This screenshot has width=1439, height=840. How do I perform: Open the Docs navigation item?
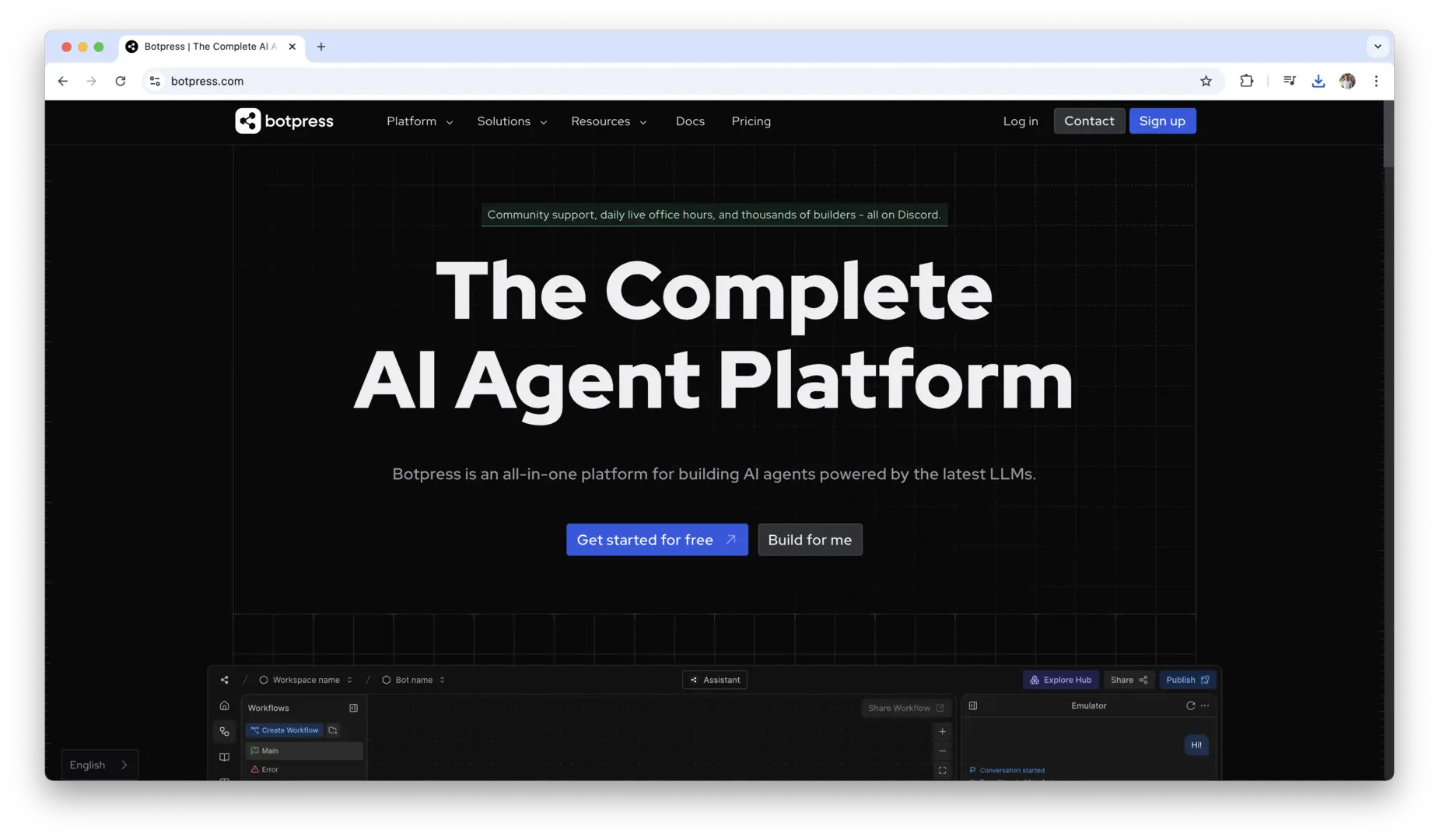pyautogui.click(x=690, y=121)
